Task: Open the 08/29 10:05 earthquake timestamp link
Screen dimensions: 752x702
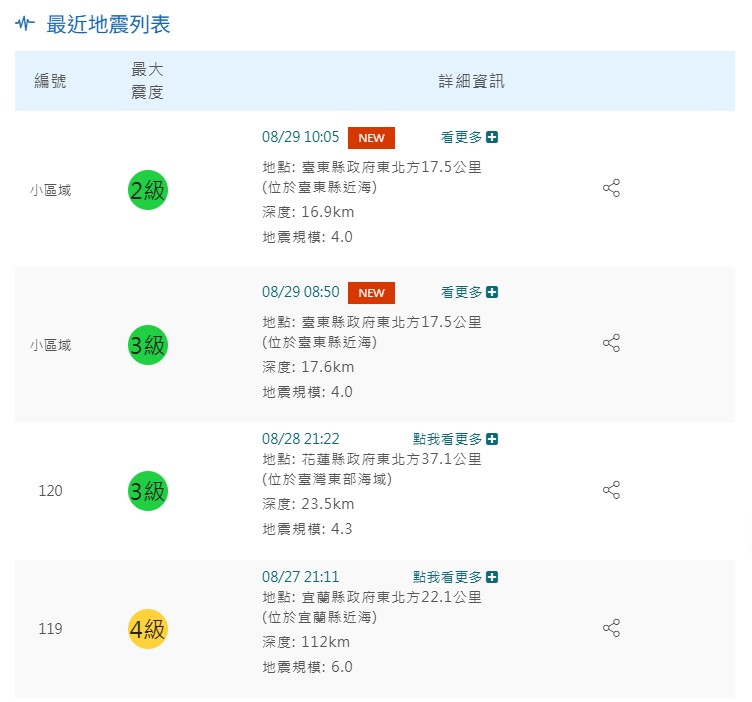Action: 300,137
